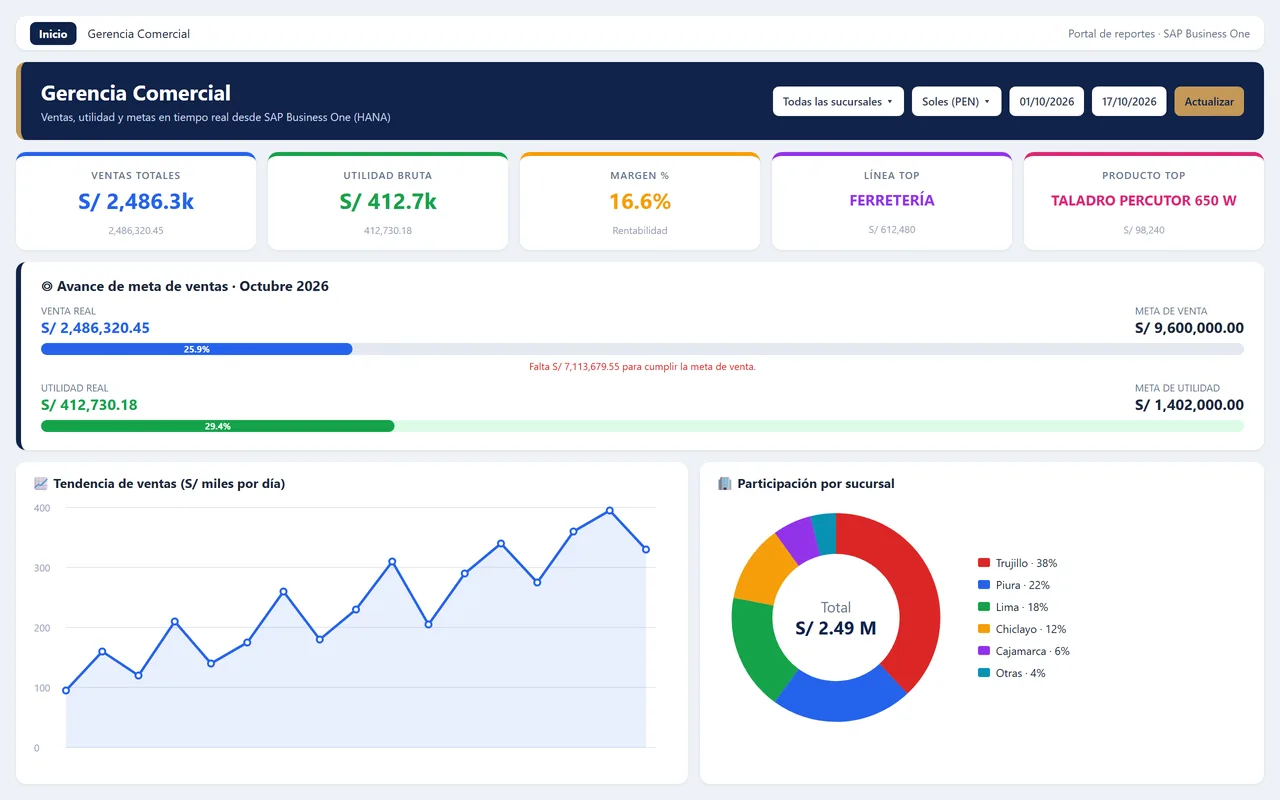This screenshot has height=800, width=1280.
Task: Click the green Lima legend swatch
Action: (x=984, y=607)
